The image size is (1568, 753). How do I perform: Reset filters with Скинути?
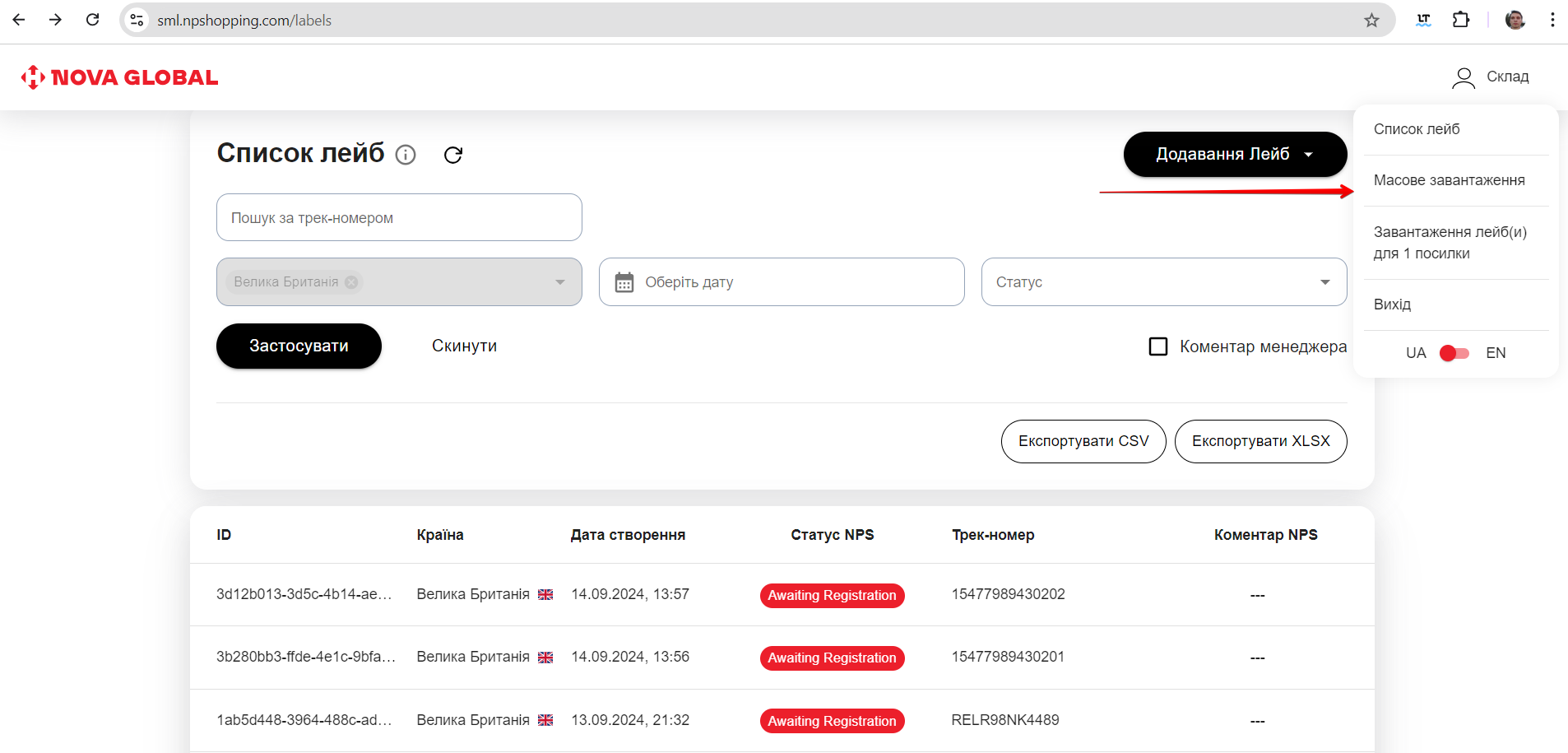(x=464, y=346)
